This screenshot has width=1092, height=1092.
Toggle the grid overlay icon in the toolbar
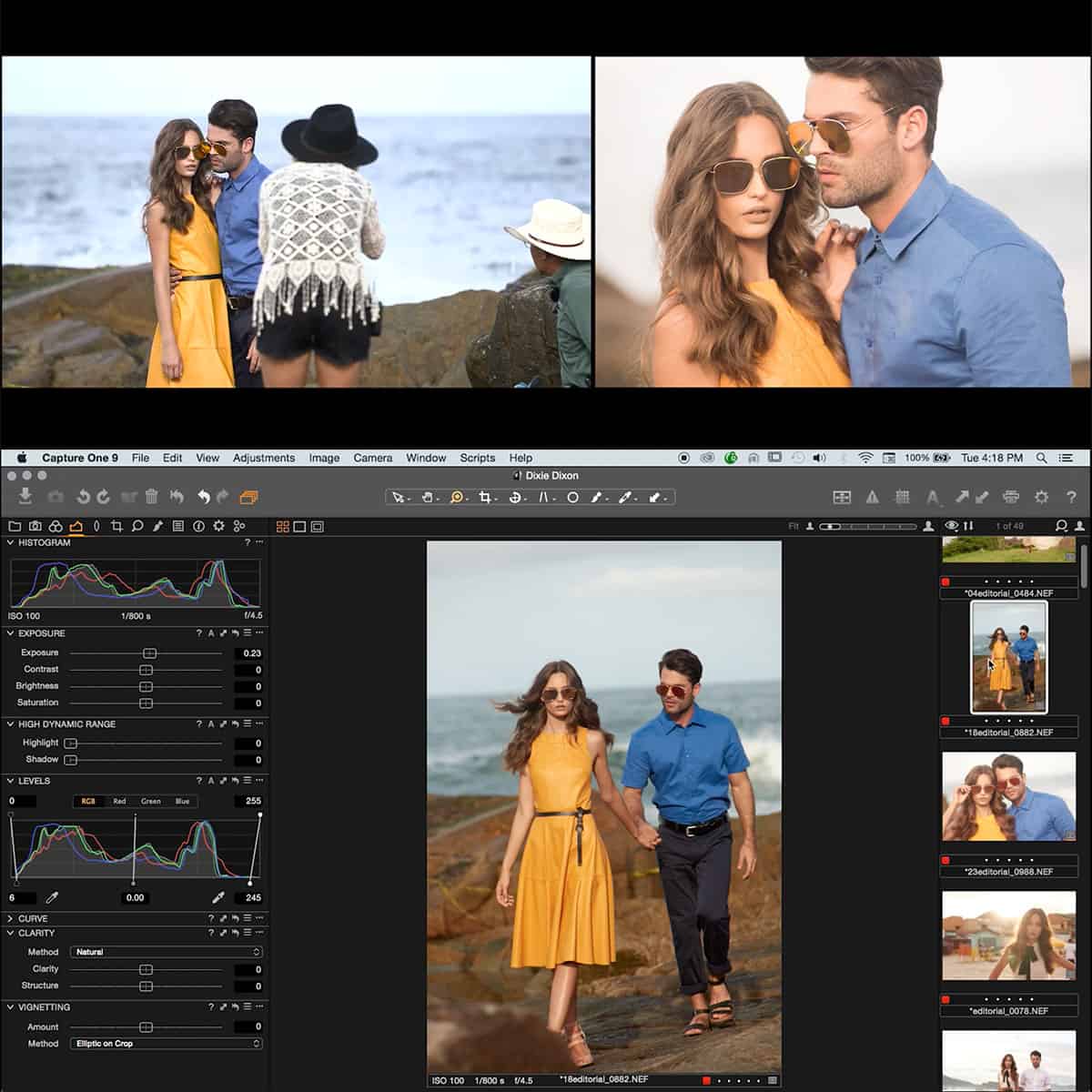[x=902, y=497]
